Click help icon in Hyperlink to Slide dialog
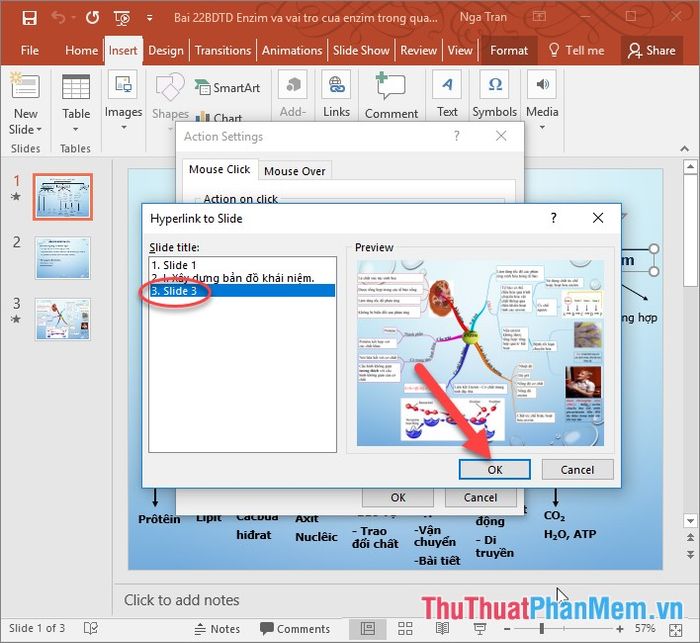The width and height of the screenshot is (700, 643). 554,218
